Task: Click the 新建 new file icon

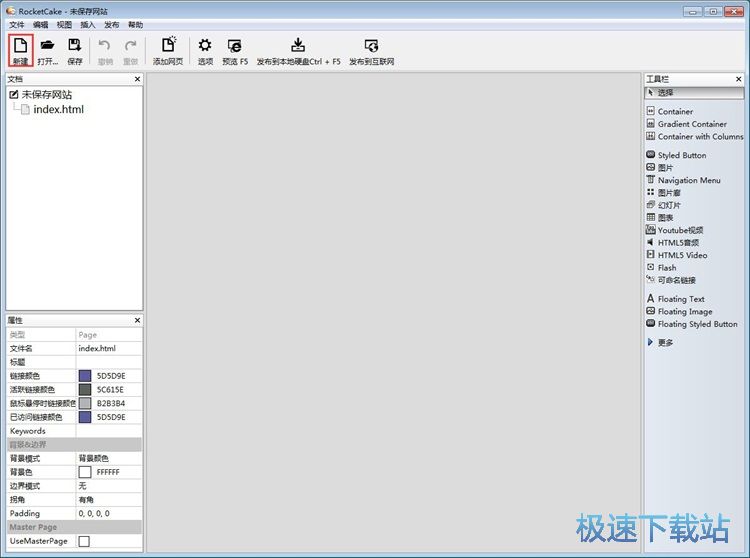Action: [20, 50]
